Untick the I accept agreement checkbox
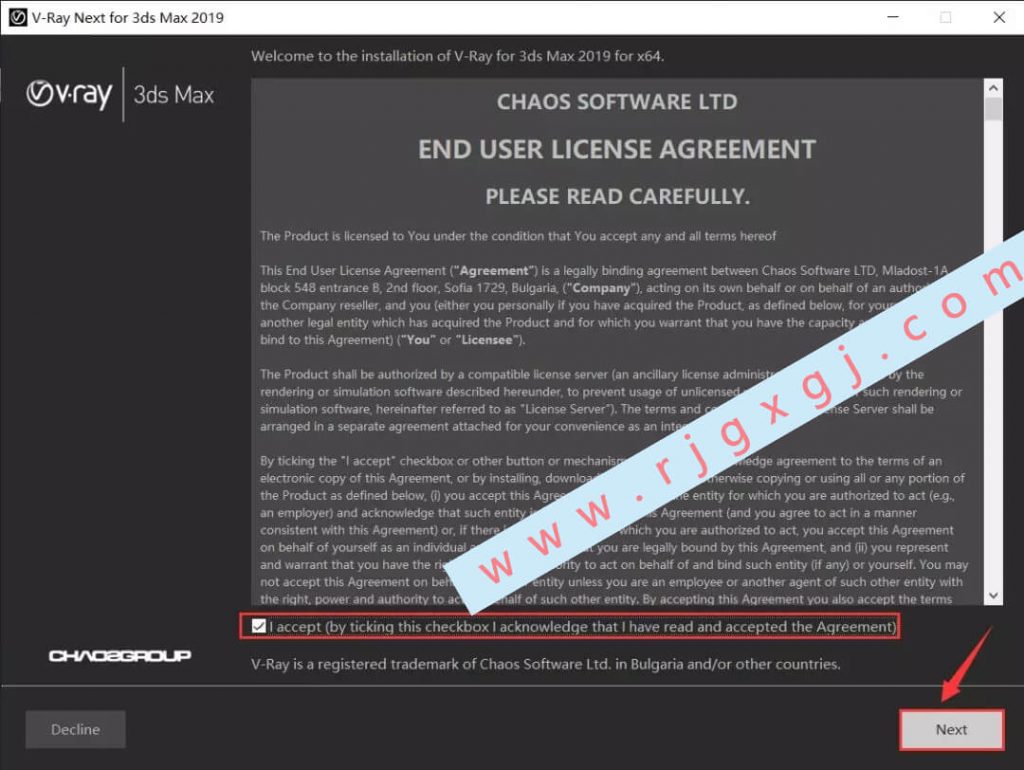This screenshot has height=770, width=1024. pos(259,626)
